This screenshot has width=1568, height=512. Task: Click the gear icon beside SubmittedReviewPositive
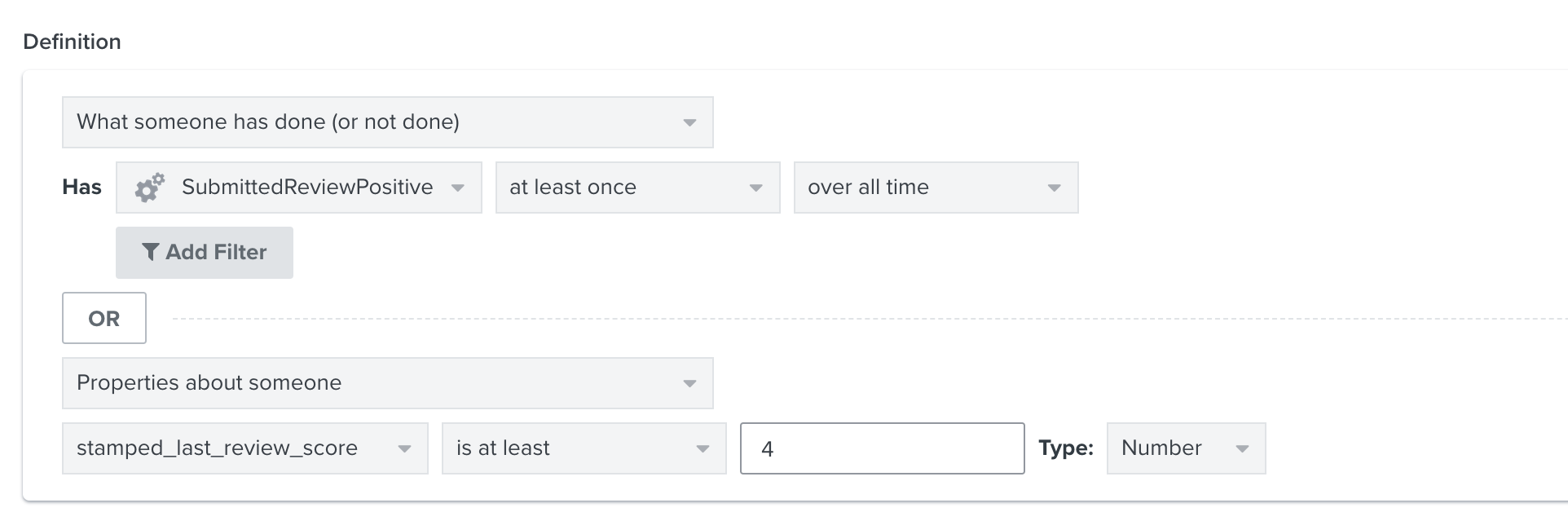click(x=149, y=188)
